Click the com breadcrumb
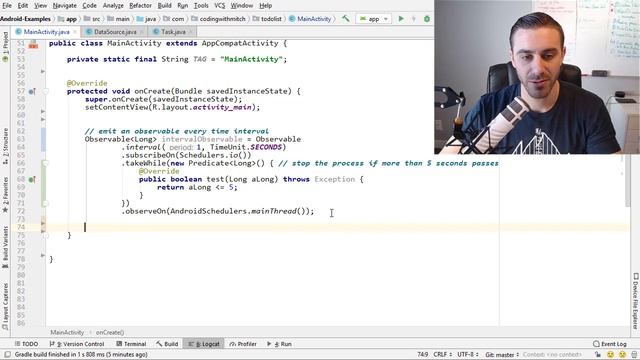Screen dimensions: 640x360 point(174,19)
